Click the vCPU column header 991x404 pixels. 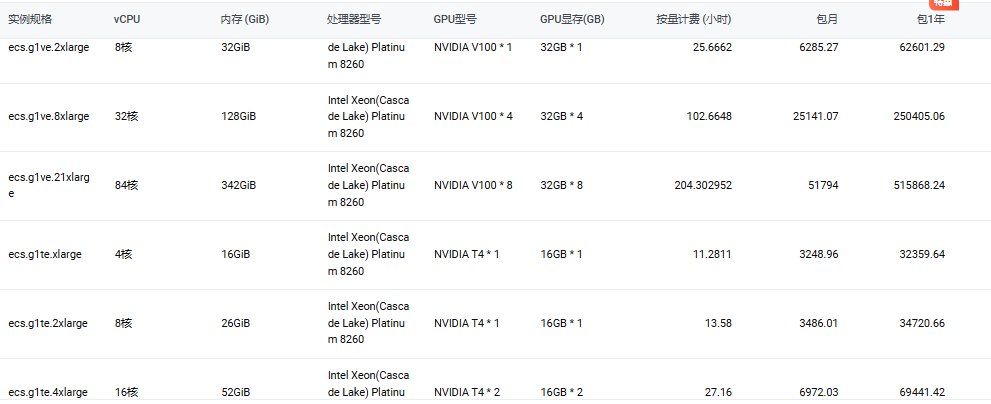pyautogui.click(x=127, y=19)
